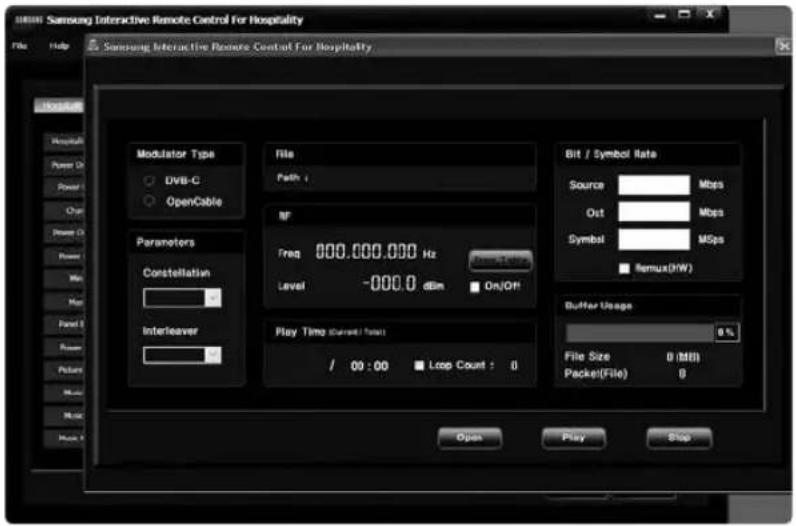Minimize the main Samsung window

(660, 15)
